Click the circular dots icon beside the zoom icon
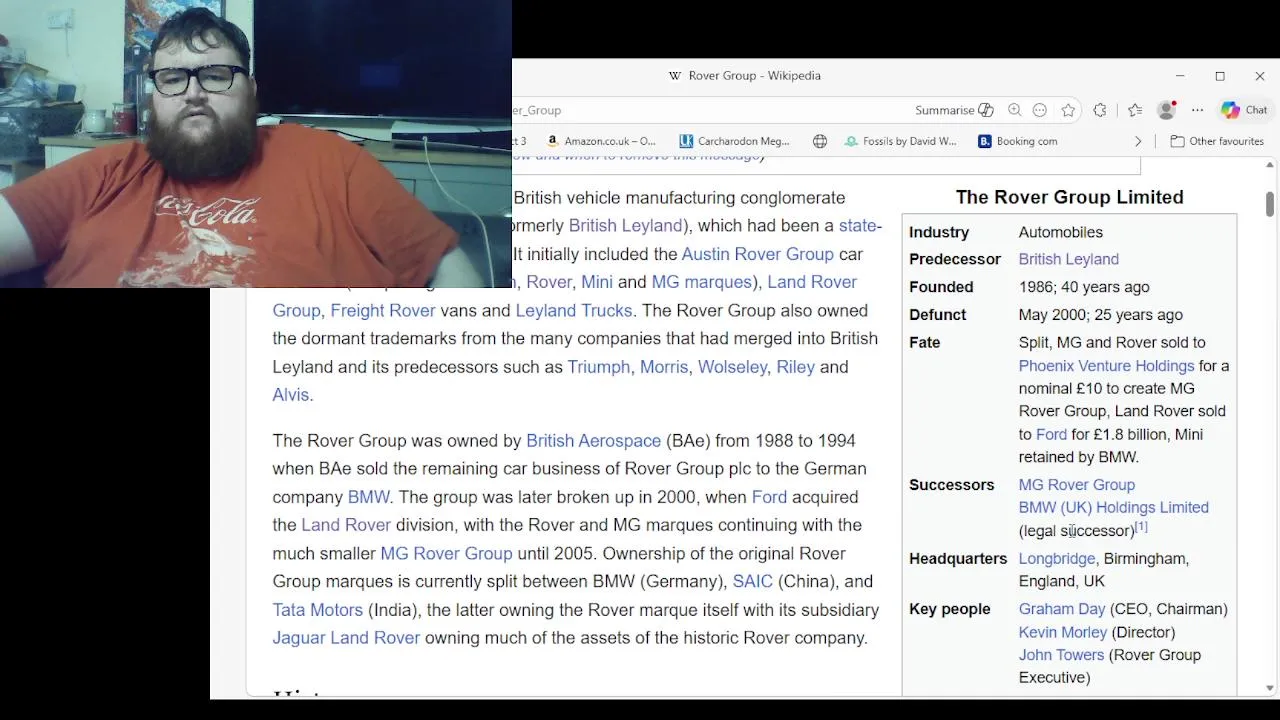Screen dimensions: 1280x720 click(1040, 110)
